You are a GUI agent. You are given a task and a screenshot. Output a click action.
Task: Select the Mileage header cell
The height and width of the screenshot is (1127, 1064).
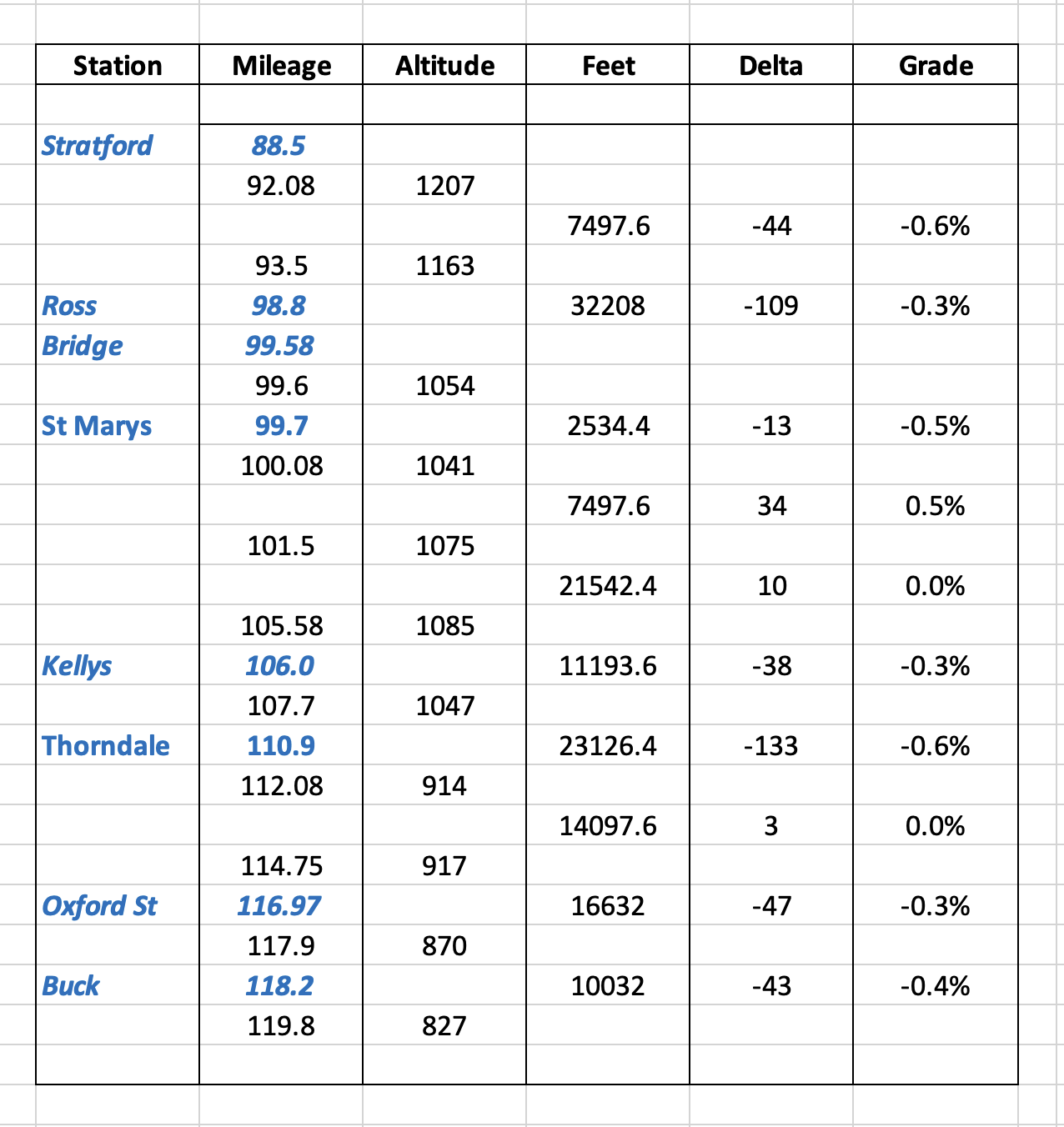[x=281, y=65]
